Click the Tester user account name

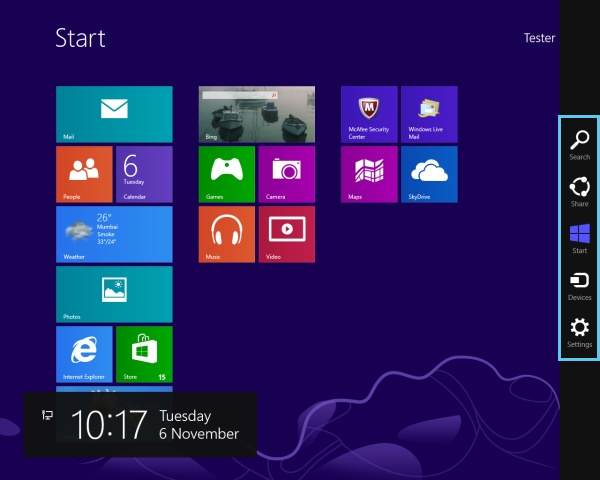[x=539, y=38]
